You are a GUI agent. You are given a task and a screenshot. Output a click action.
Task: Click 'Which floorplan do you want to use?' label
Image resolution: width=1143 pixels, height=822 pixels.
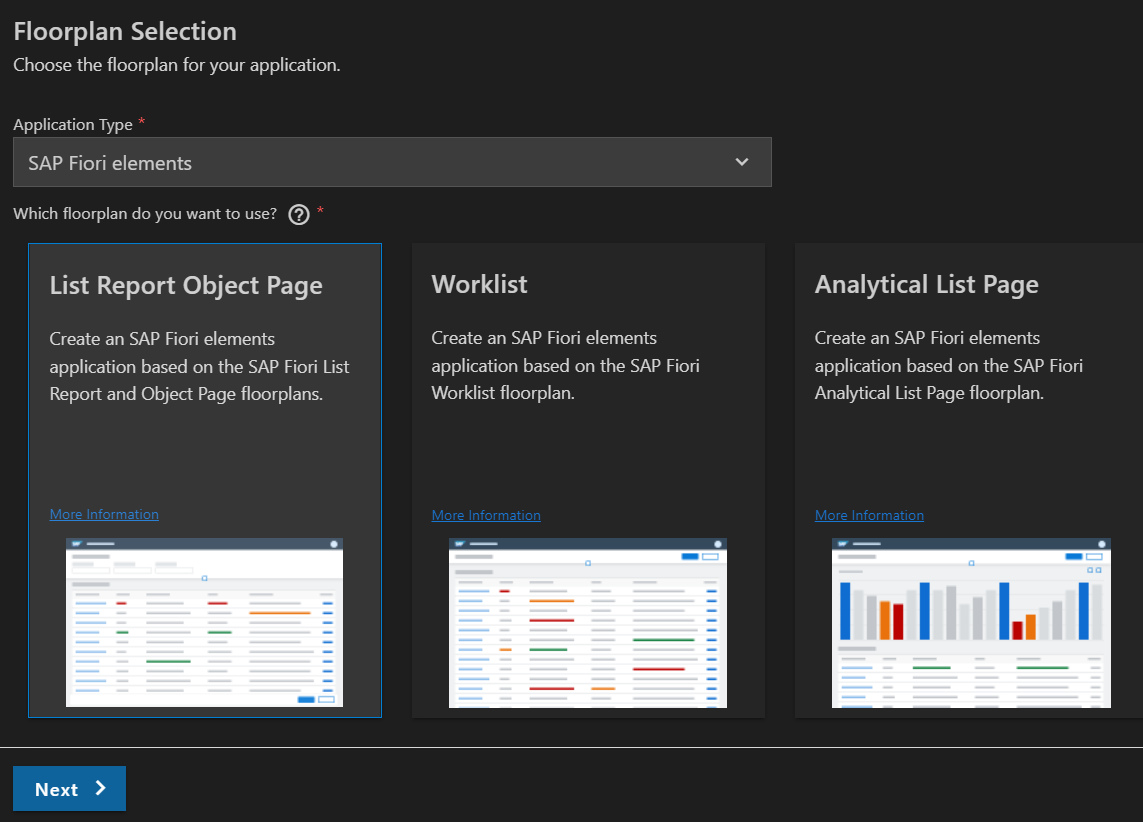pyautogui.click(x=145, y=214)
